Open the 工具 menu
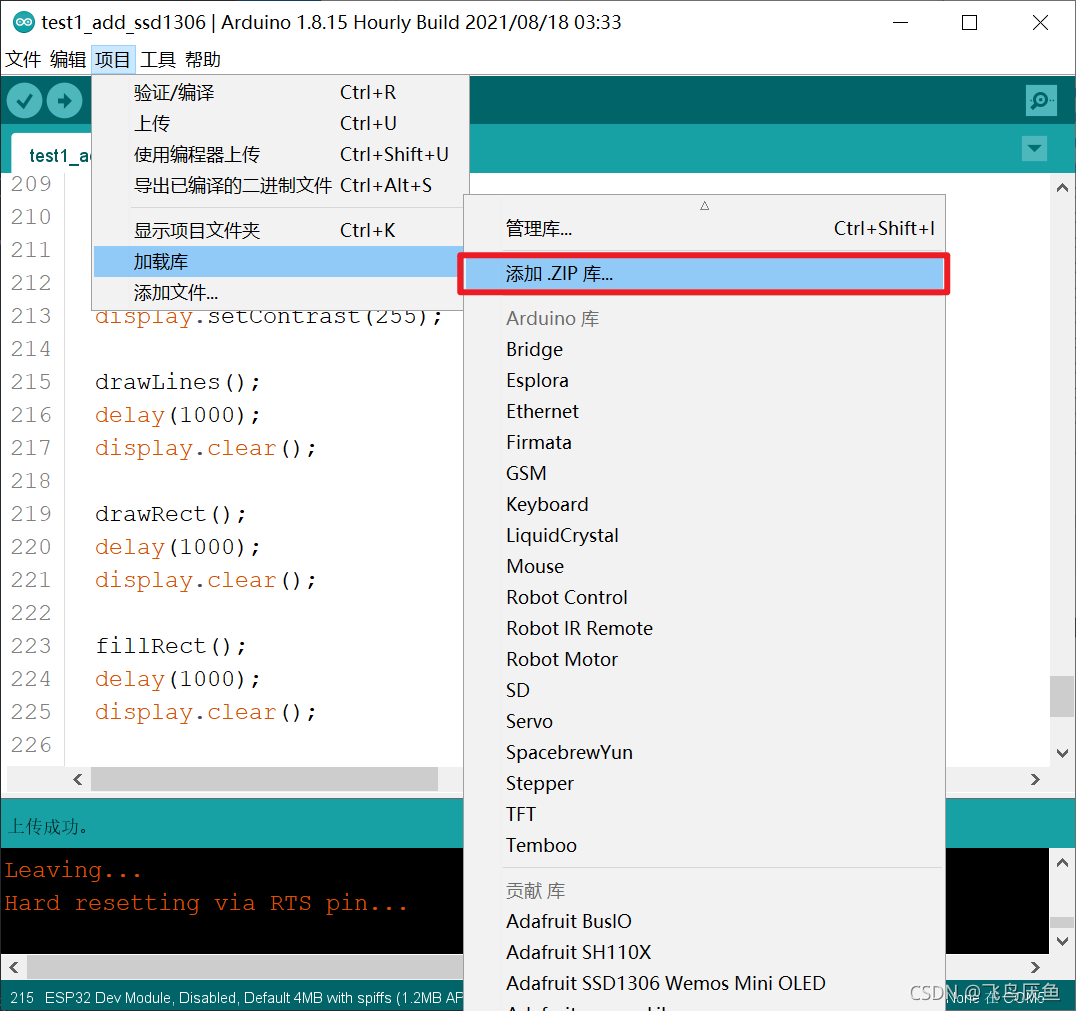Screen dimensions: 1076x1011 pos(158,60)
